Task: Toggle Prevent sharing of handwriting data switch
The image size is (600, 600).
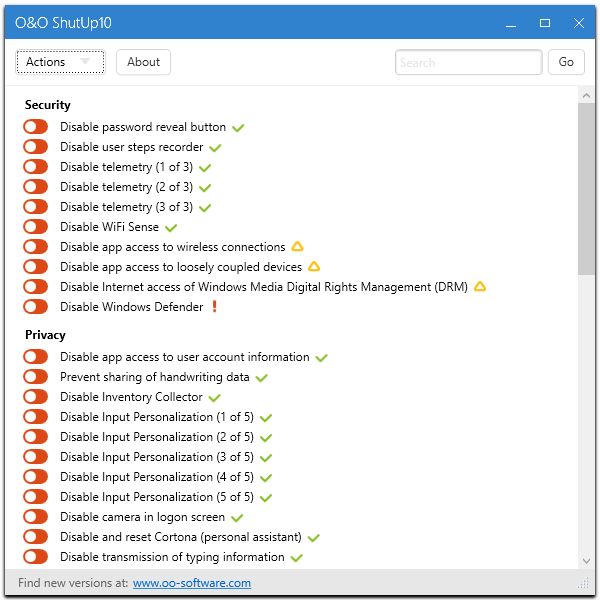Action: click(36, 377)
